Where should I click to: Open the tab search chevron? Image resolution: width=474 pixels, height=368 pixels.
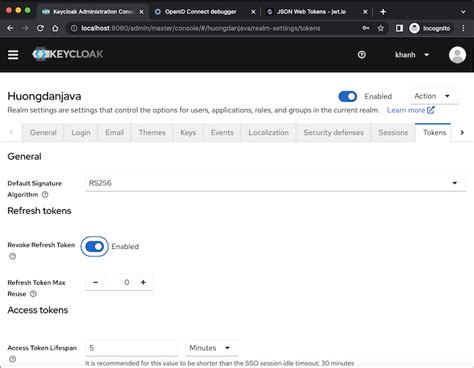coord(463,12)
